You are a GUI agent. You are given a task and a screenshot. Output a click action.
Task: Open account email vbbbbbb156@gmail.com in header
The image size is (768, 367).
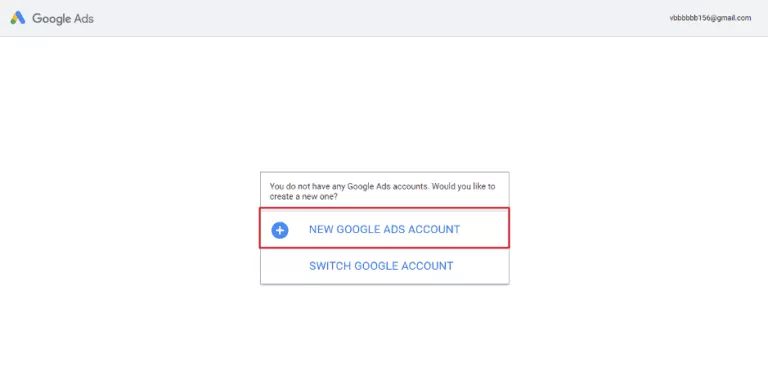coord(710,18)
